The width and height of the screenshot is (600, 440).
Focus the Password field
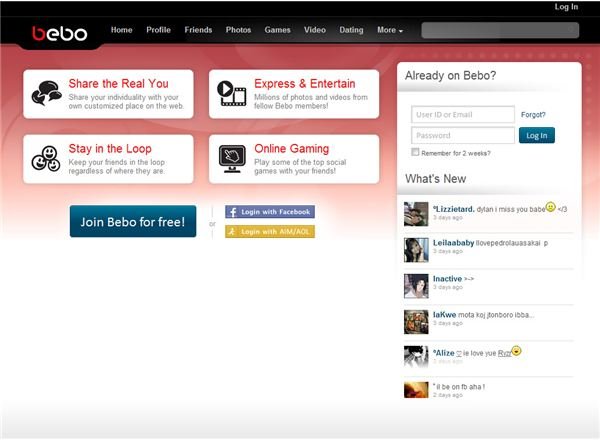pyautogui.click(x=463, y=135)
